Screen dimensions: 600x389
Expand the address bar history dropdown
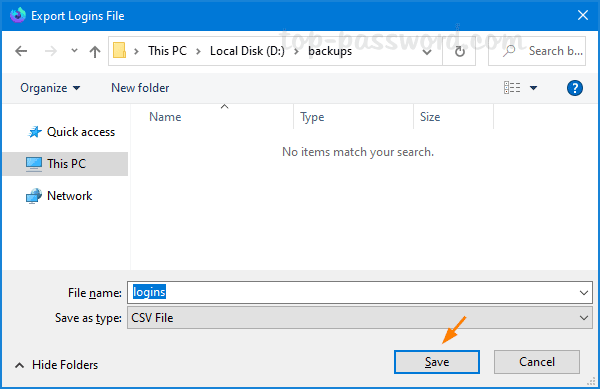point(427,52)
